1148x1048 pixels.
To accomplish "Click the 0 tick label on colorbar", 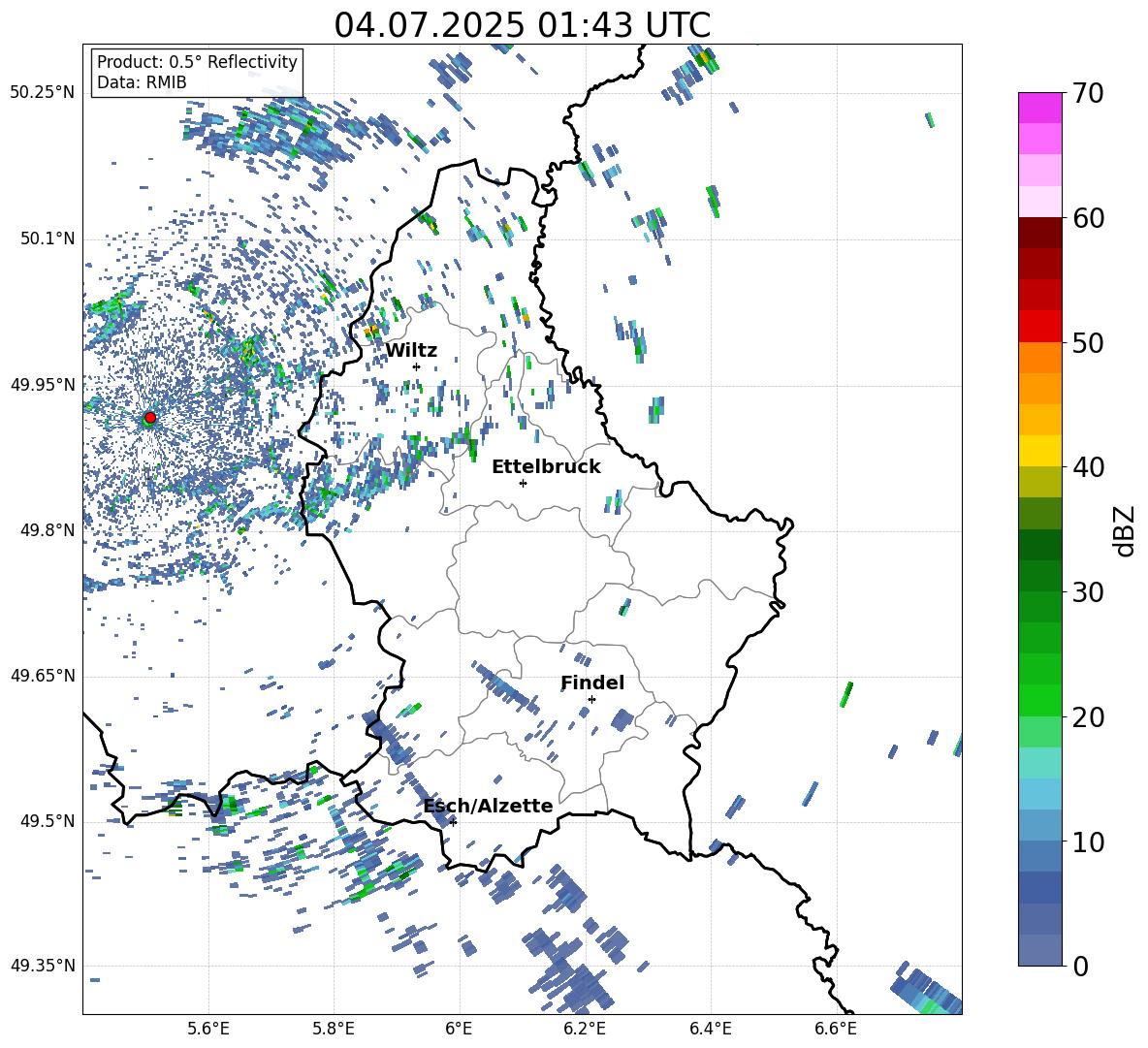I will [1079, 966].
